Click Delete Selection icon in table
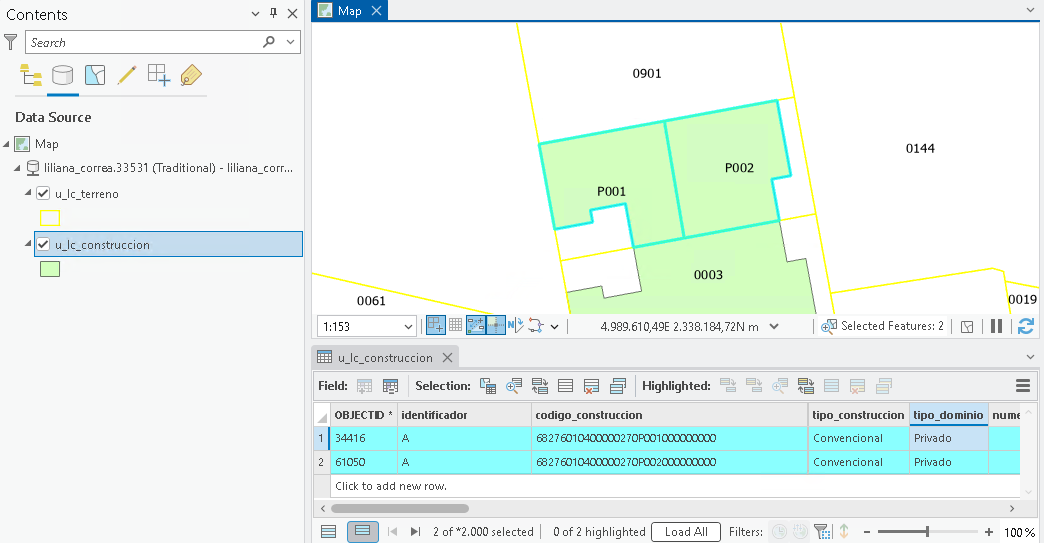Screen dimensions: 1044x543 (591, 386)
